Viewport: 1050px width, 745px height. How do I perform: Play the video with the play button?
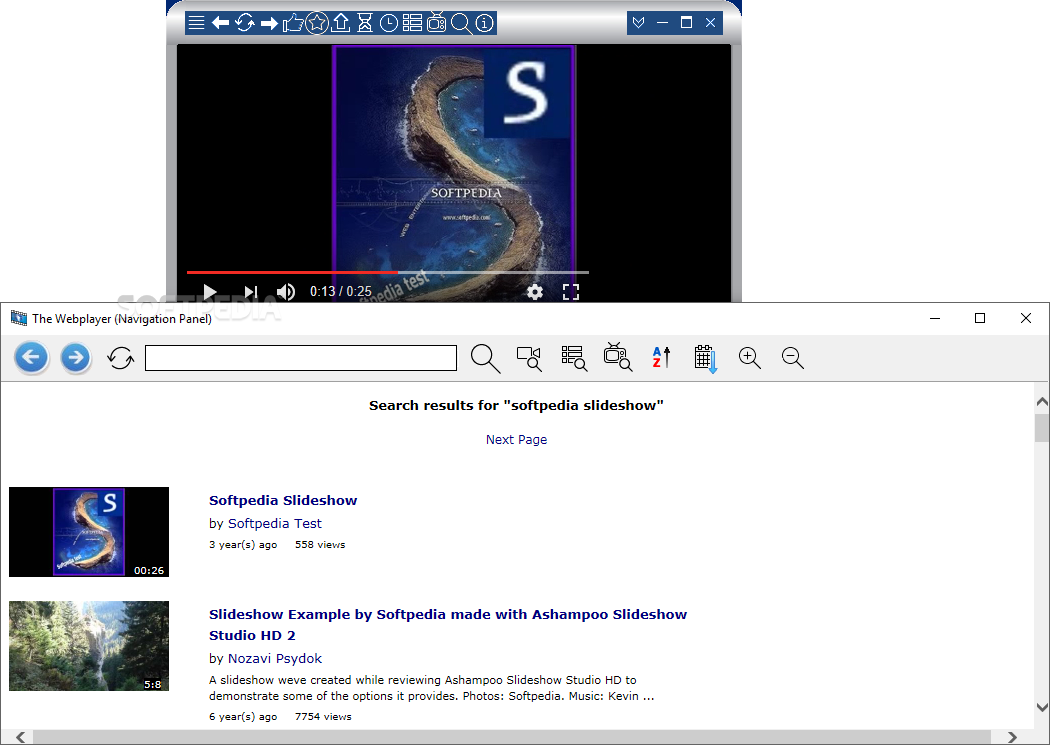[210, 292]
